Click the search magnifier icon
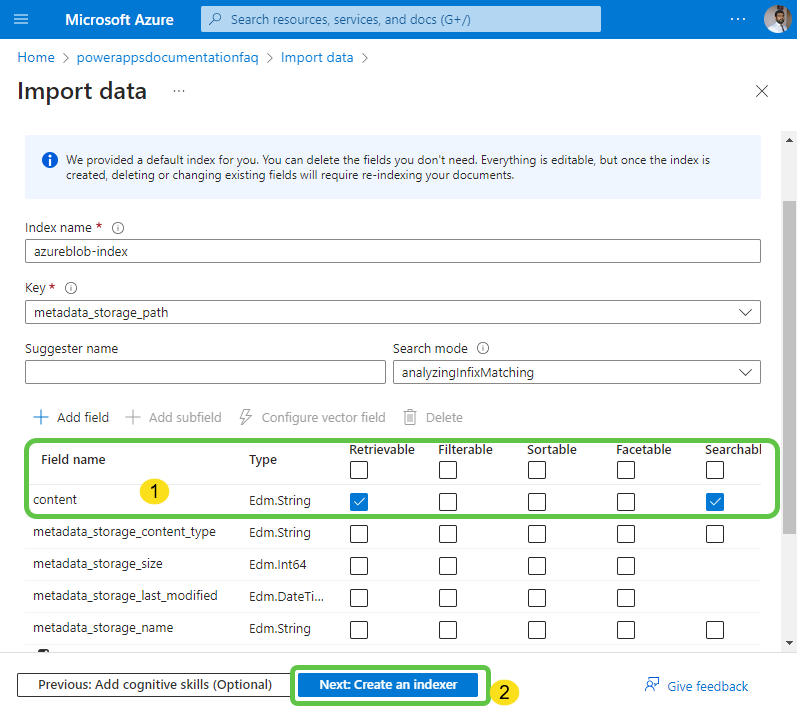Viewport: 797px width, 713px height. click(x=215, y=19)
